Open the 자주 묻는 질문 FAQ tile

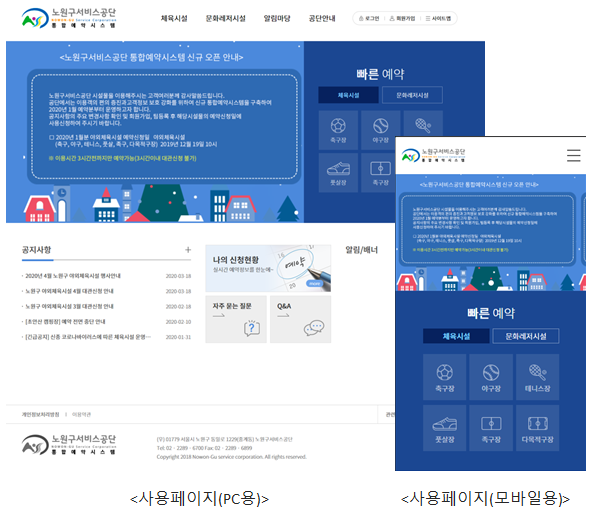(236, 319)
